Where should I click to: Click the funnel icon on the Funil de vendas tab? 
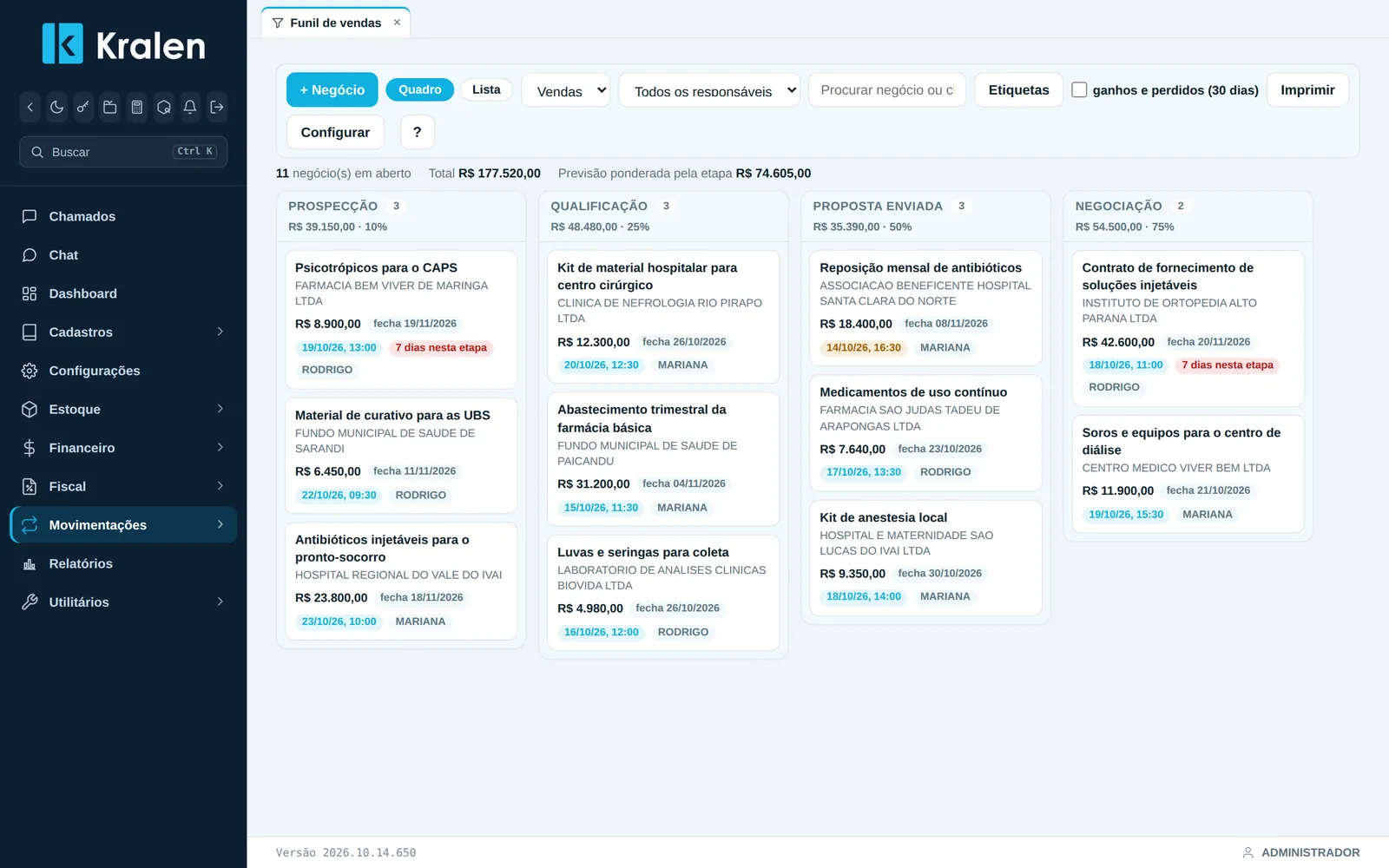click(x=278, y=23)
